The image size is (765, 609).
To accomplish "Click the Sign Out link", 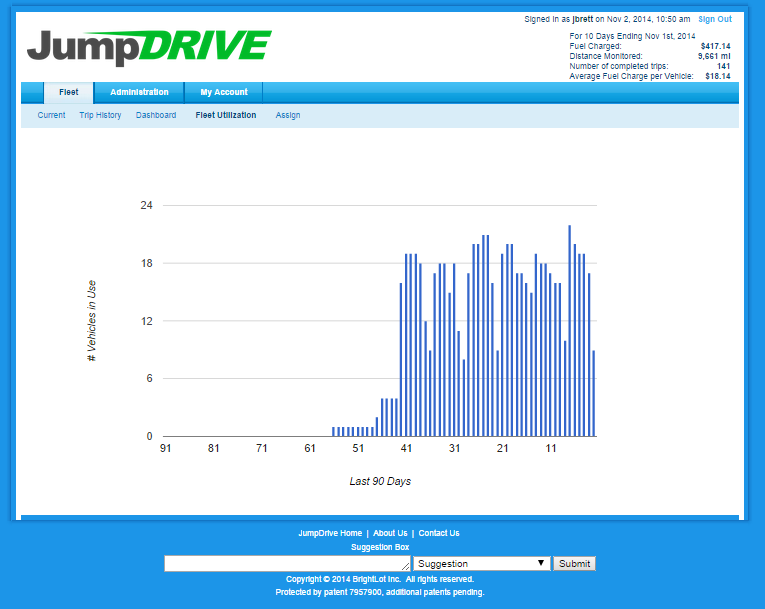I will pos(715,19).
